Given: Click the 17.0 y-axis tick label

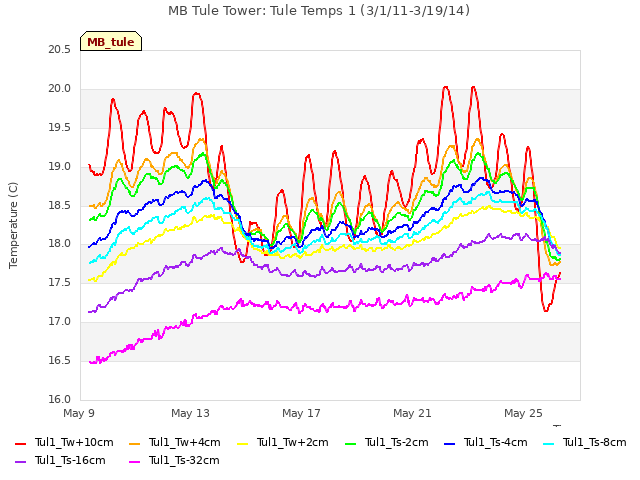Looking at the screenshot, I should (x=60, y=322).
